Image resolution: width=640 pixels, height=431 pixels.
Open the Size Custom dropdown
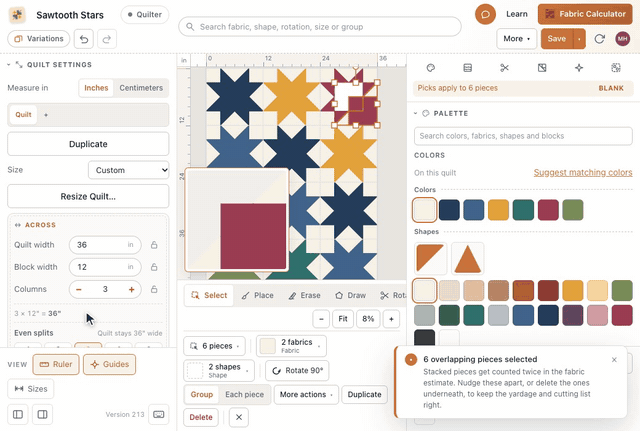tap(129, 170)
